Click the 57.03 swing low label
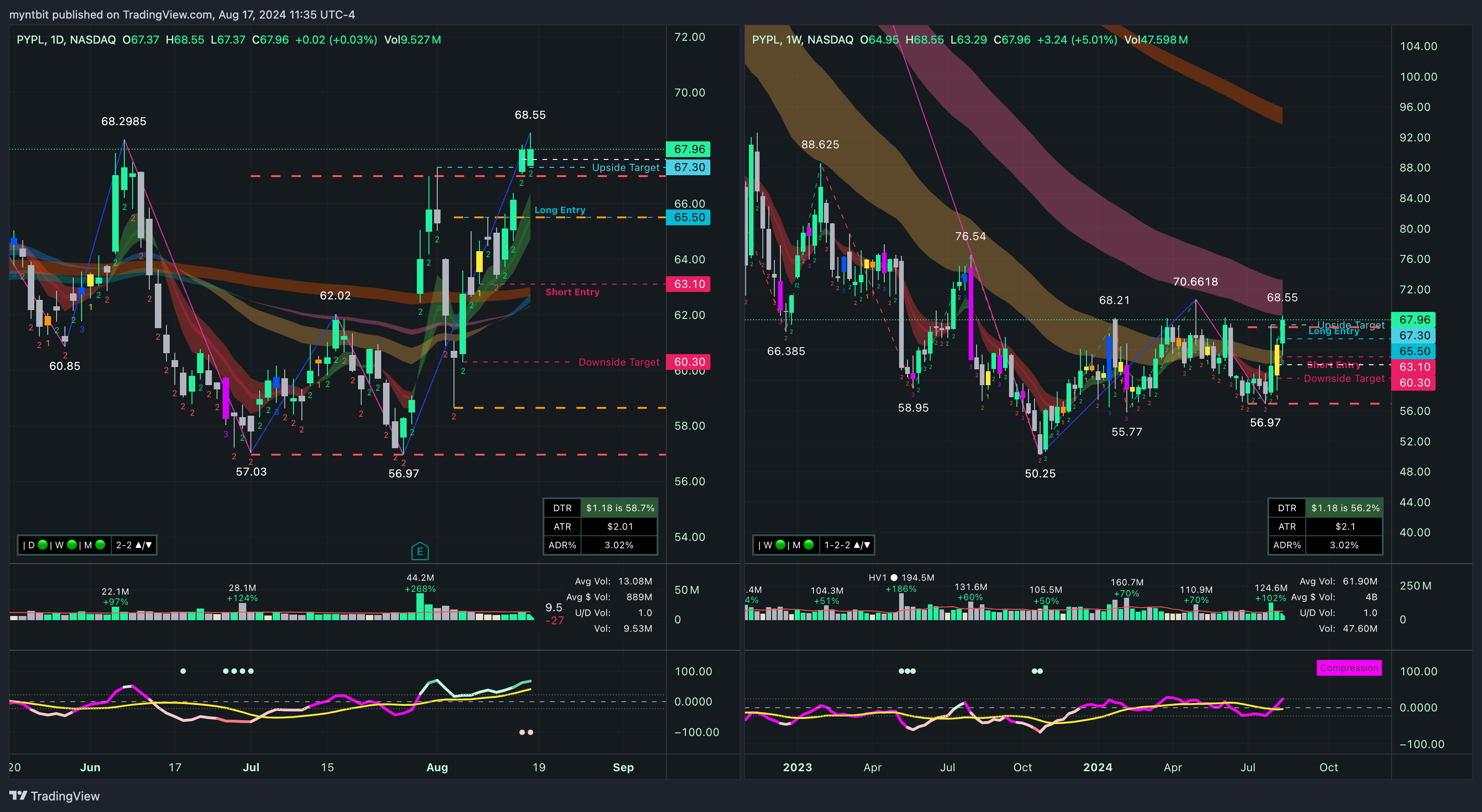Image resolution: width=1482 pixels, height=812 pixels. (x=251, y=471)
